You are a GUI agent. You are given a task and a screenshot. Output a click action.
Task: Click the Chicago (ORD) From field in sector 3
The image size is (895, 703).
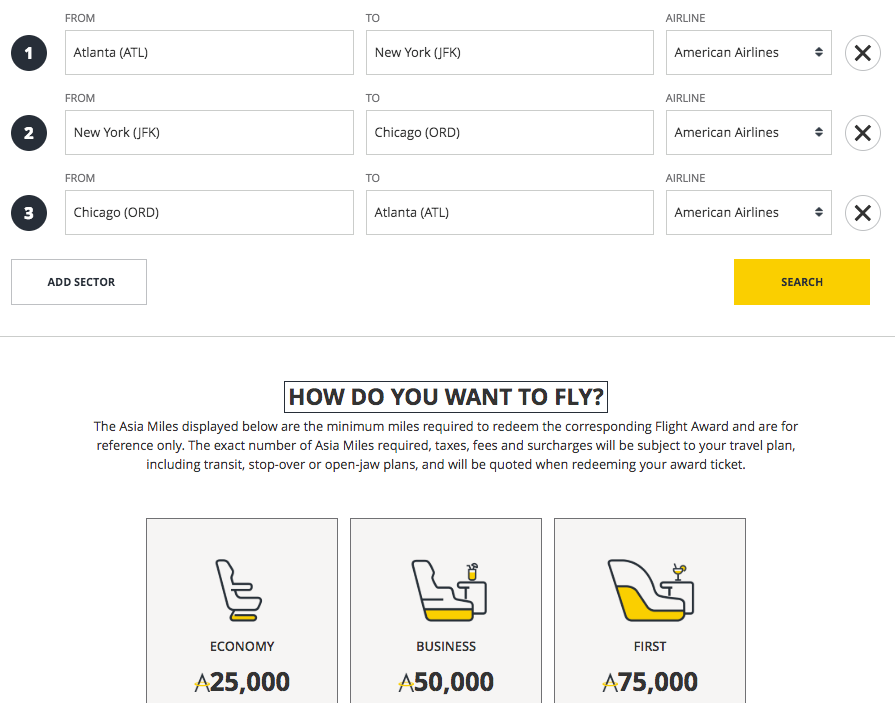209,213
